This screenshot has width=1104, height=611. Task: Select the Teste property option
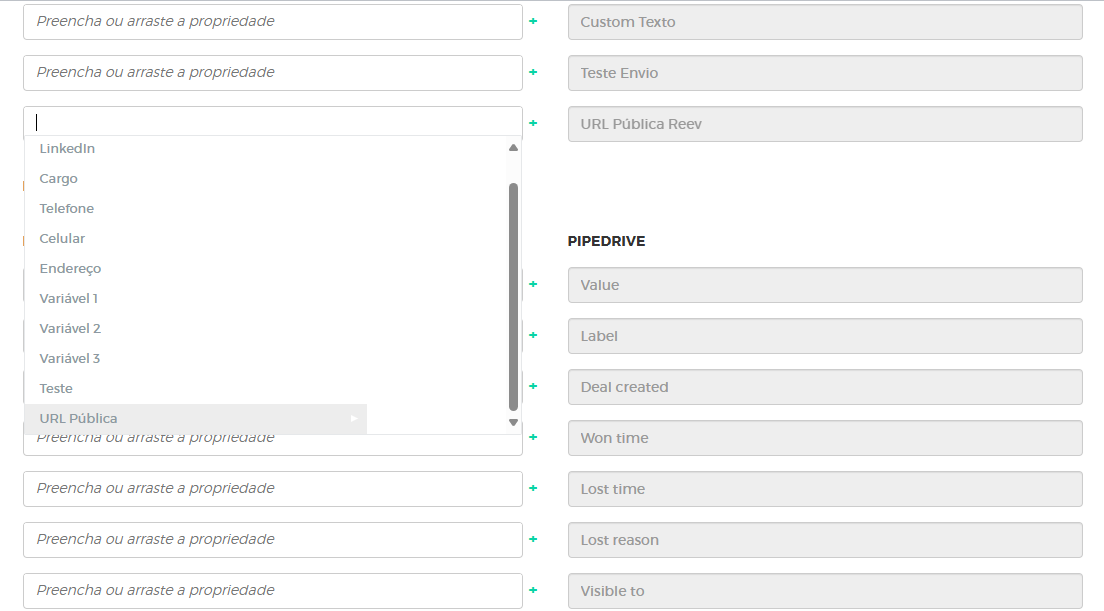point(56,389)
